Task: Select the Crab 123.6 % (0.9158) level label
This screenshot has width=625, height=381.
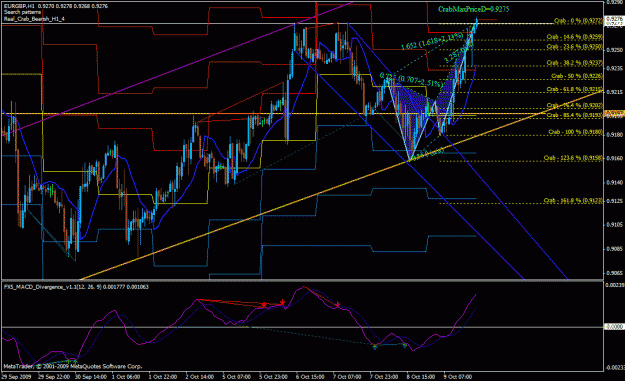Action: coord(573,158)
